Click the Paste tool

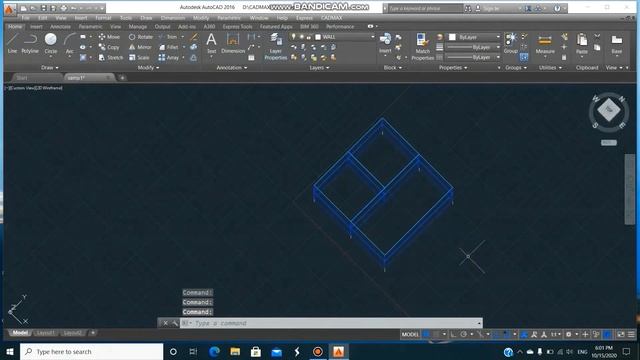coord(582,44)
